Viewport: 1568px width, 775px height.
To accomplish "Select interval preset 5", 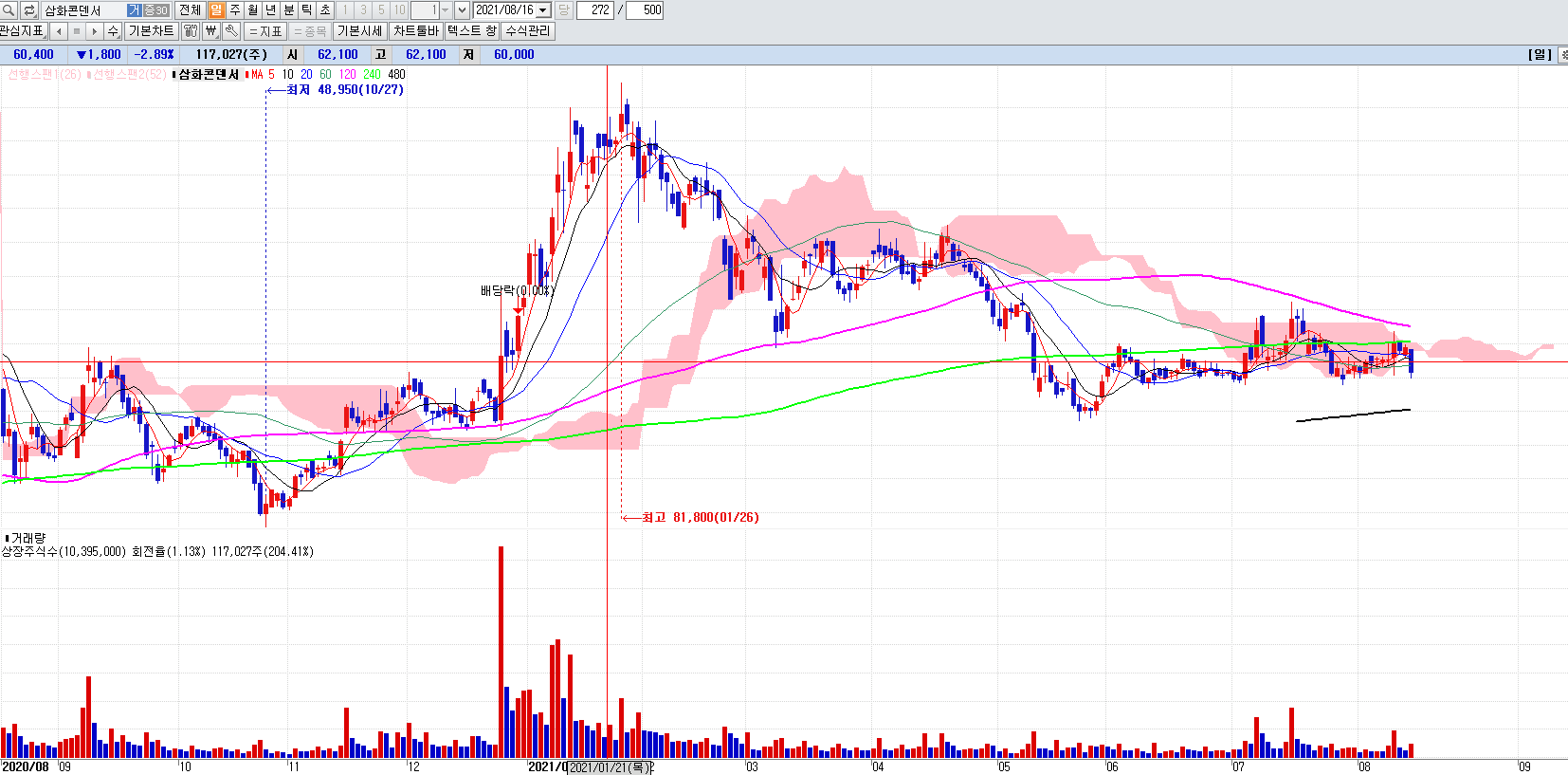I will pyautogui.click(x=381, y=10).
